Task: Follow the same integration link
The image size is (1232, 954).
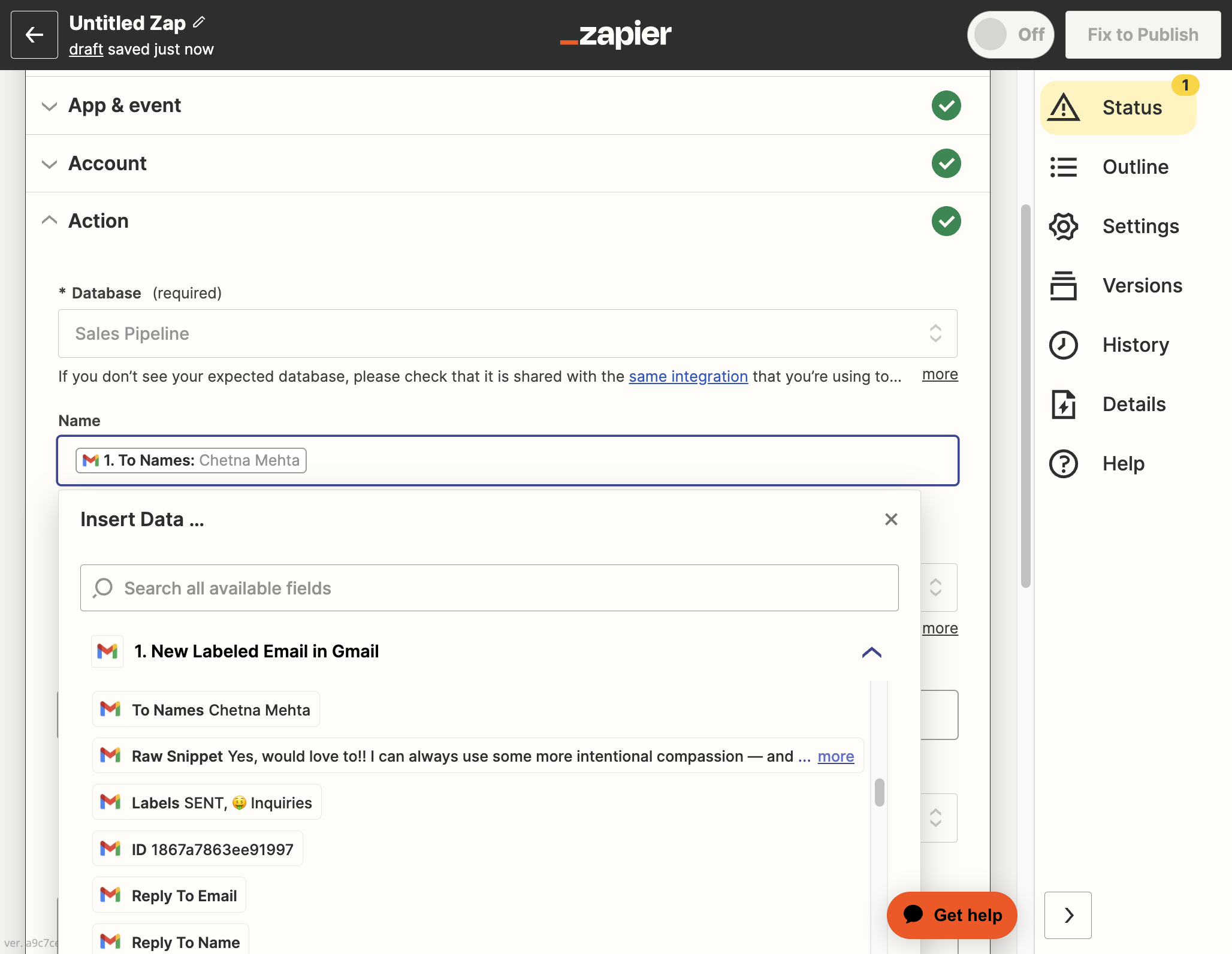Action: [x=688, y=376]
